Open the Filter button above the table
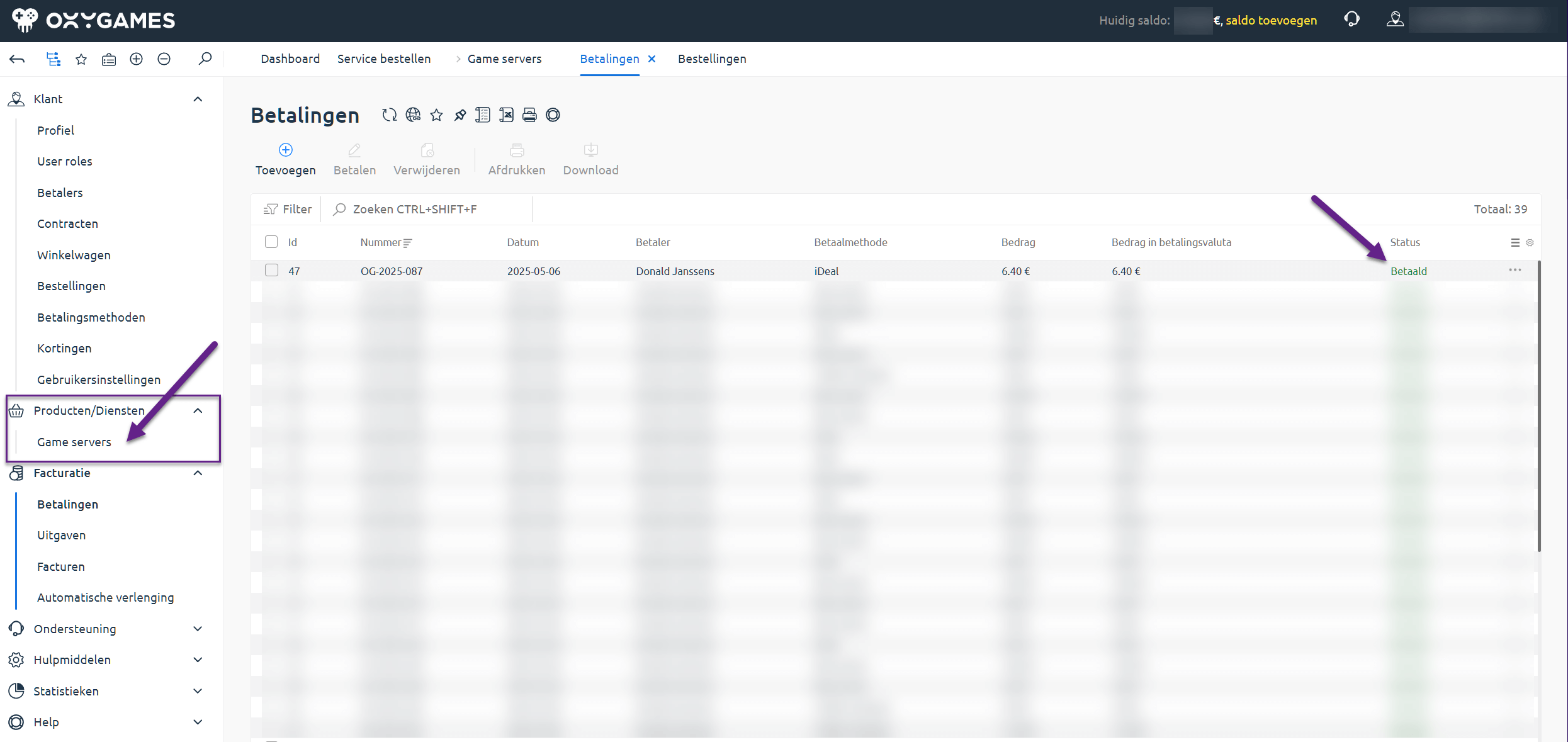 (x=288, y=209)
